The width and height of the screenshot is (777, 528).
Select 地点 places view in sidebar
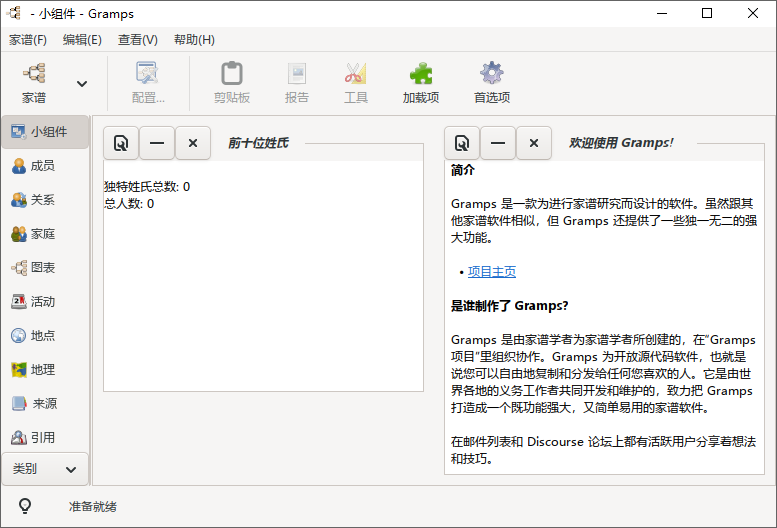45,336
